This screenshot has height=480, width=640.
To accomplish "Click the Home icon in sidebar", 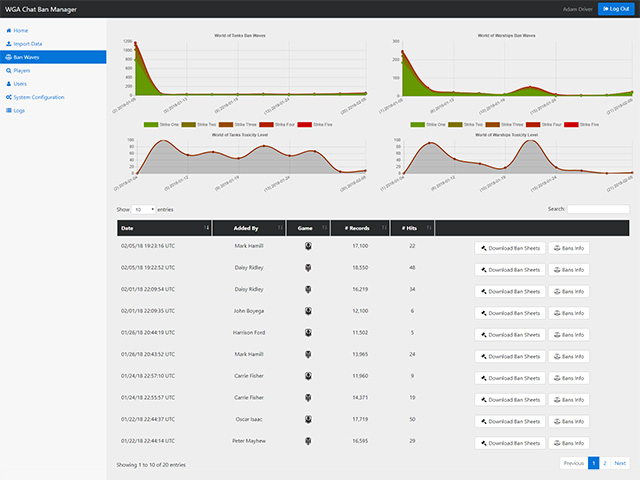I will click(x=9, y=31).
